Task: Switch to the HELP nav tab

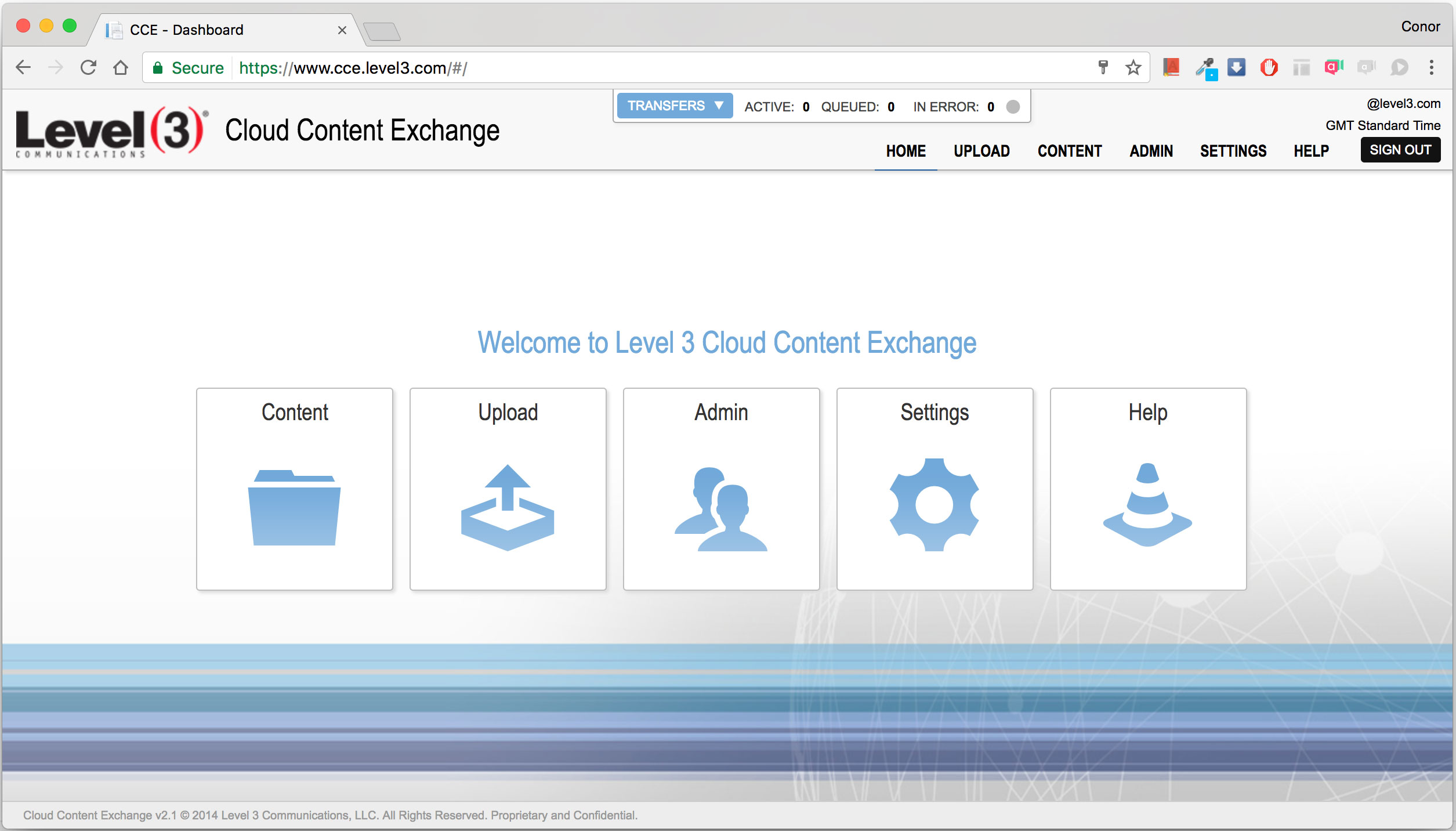Action: point(1311,151)
